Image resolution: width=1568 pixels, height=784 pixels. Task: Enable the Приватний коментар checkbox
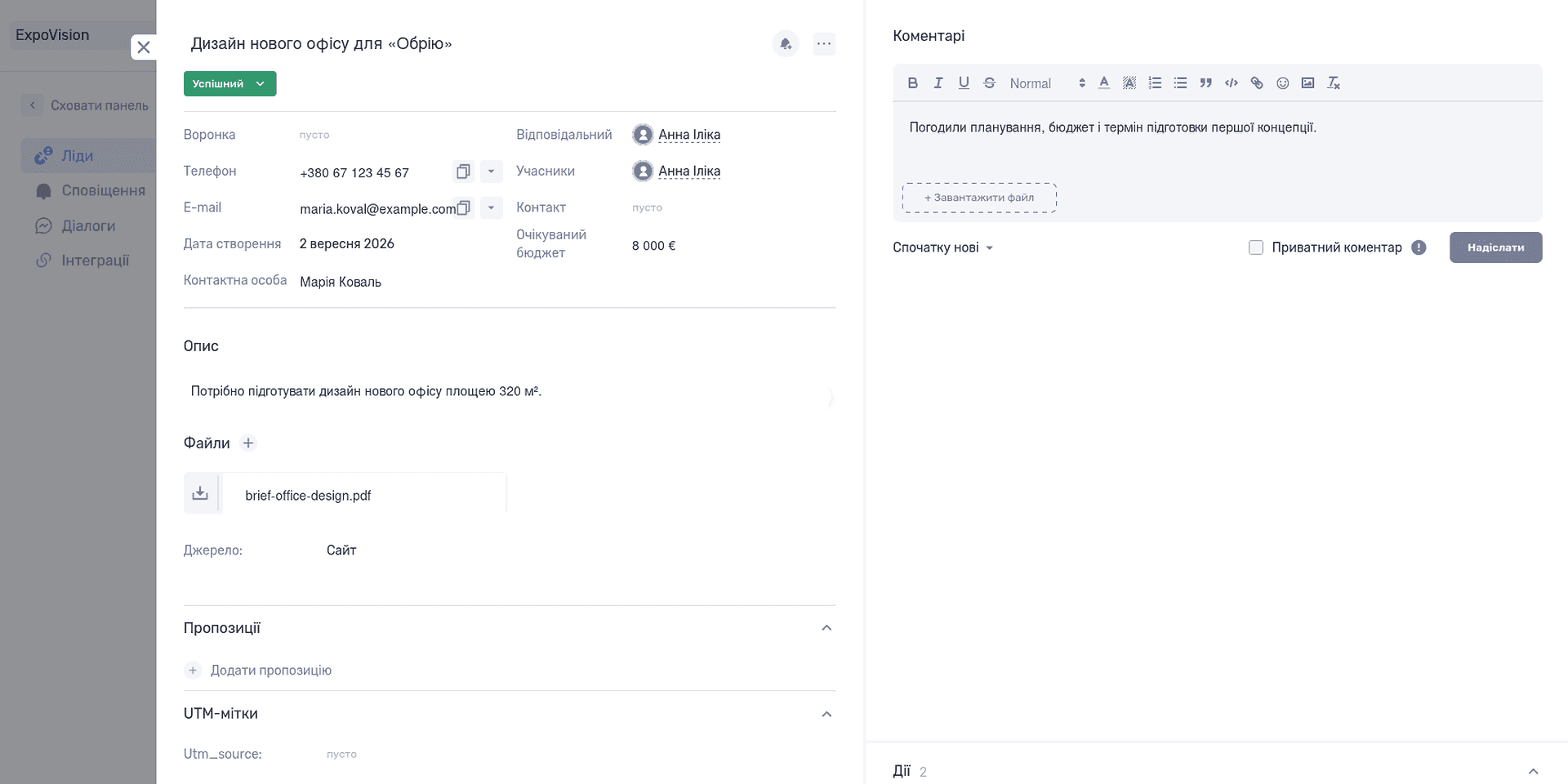point(1256,247)
